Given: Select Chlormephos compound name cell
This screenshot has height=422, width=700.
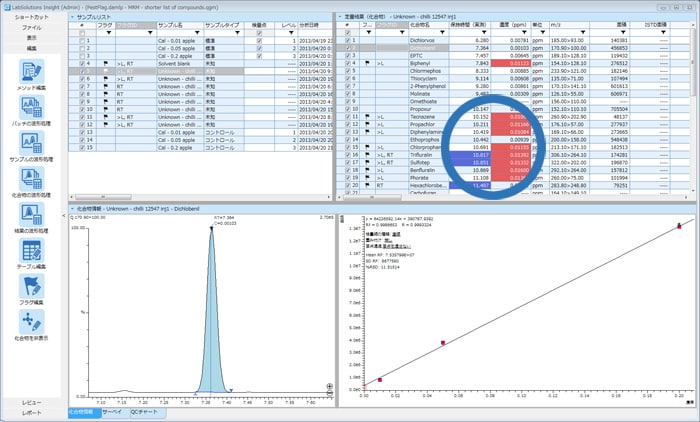Looking at the screenshot, I should [x=429, y=71].
